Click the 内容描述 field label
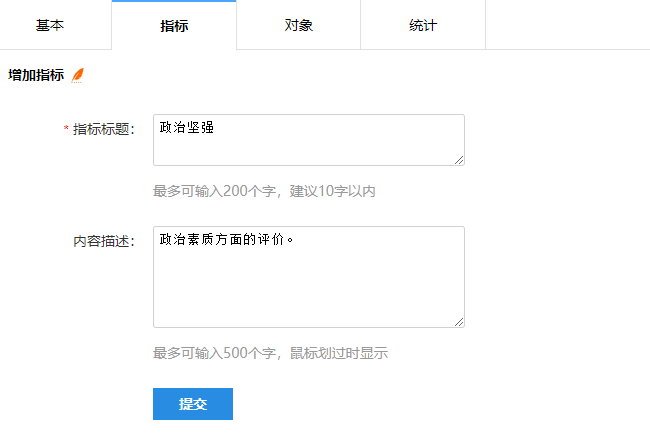 (x=104, y=241)
